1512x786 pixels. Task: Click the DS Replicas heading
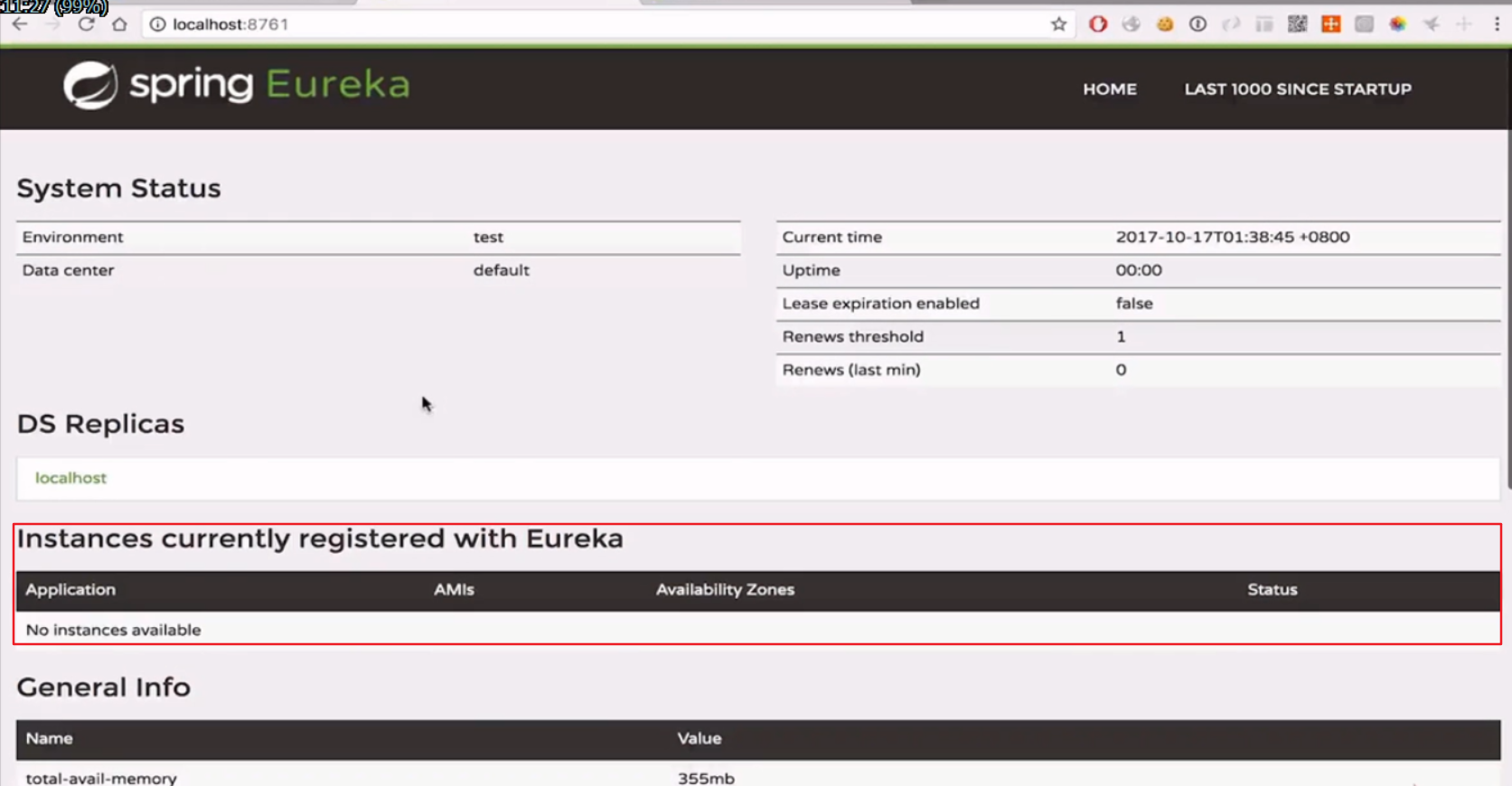100,424
